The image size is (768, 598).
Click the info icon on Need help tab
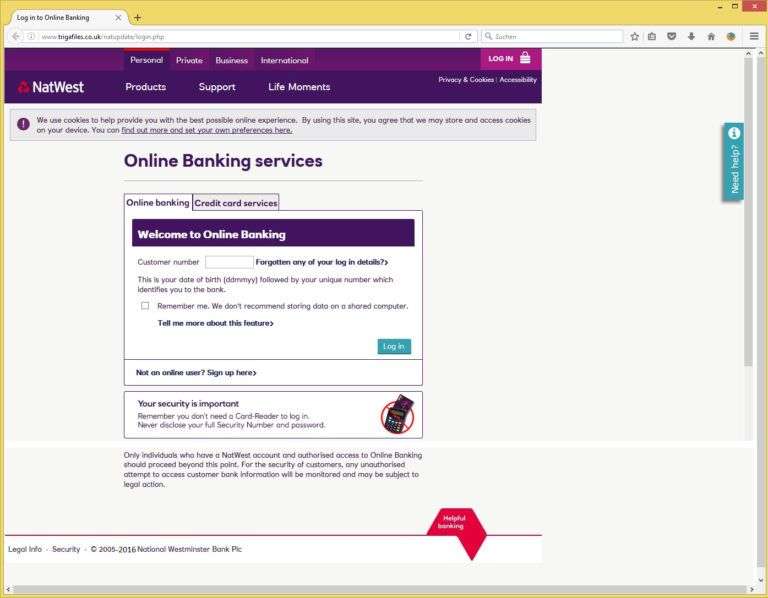click(x=734, y=133)
